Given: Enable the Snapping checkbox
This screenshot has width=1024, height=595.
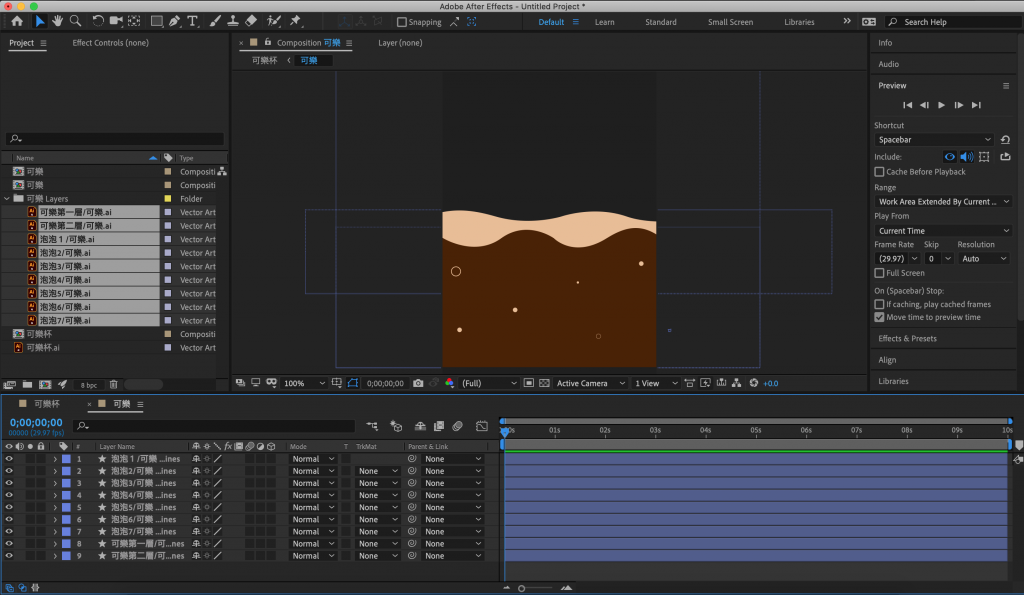Looking at the screenshot, I should (402, 22).
